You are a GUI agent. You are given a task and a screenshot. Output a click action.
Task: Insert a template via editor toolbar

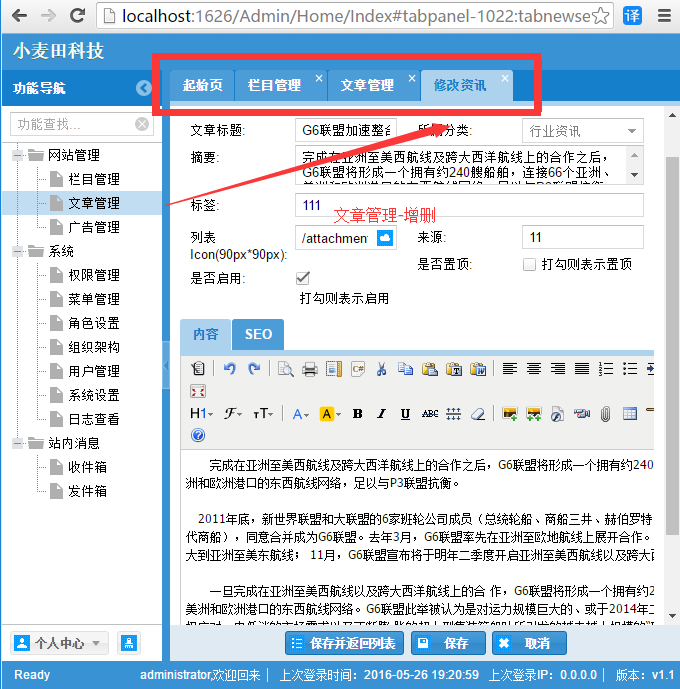click(x=334, y=368)
